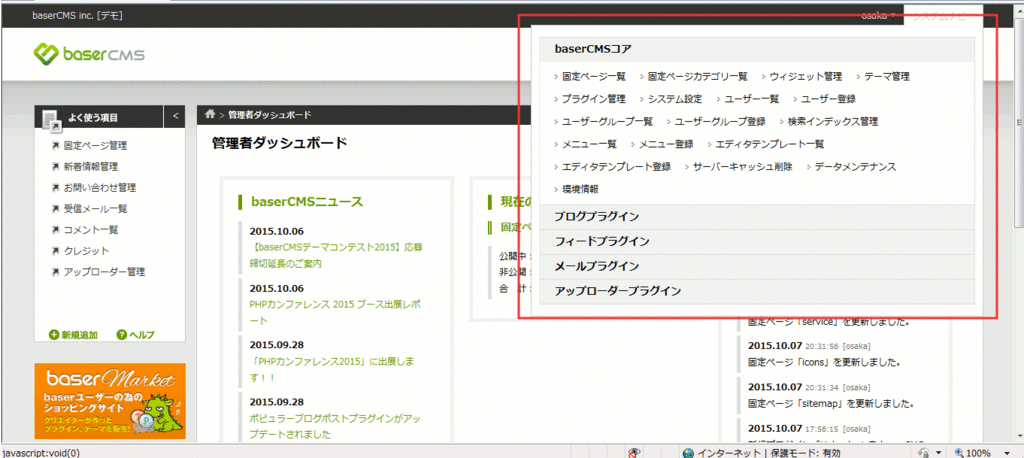Viewport: 1024px width, 458px height.
Task: Expand the フィードプラグイン section
Action: click(757, 241)
